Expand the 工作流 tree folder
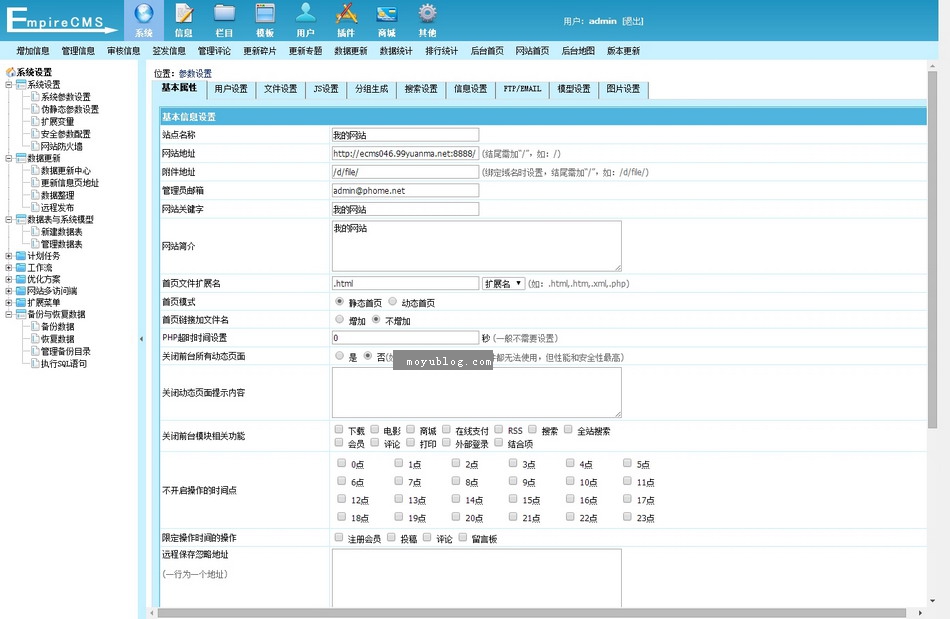 [x=8, y=267]
